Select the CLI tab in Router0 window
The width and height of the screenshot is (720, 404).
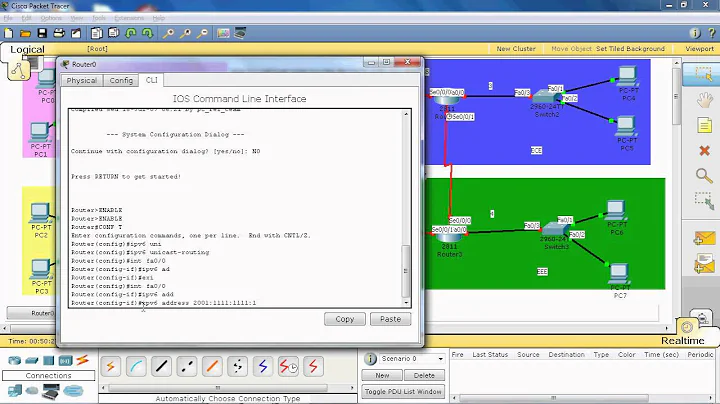[152, 80]
